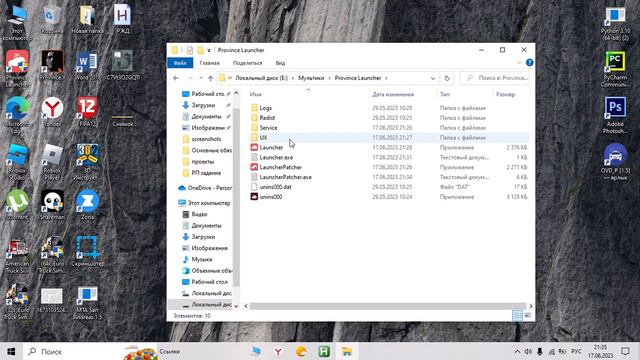Go back in Explorer navigation
640x360 pixels.
tap(176, 78)
